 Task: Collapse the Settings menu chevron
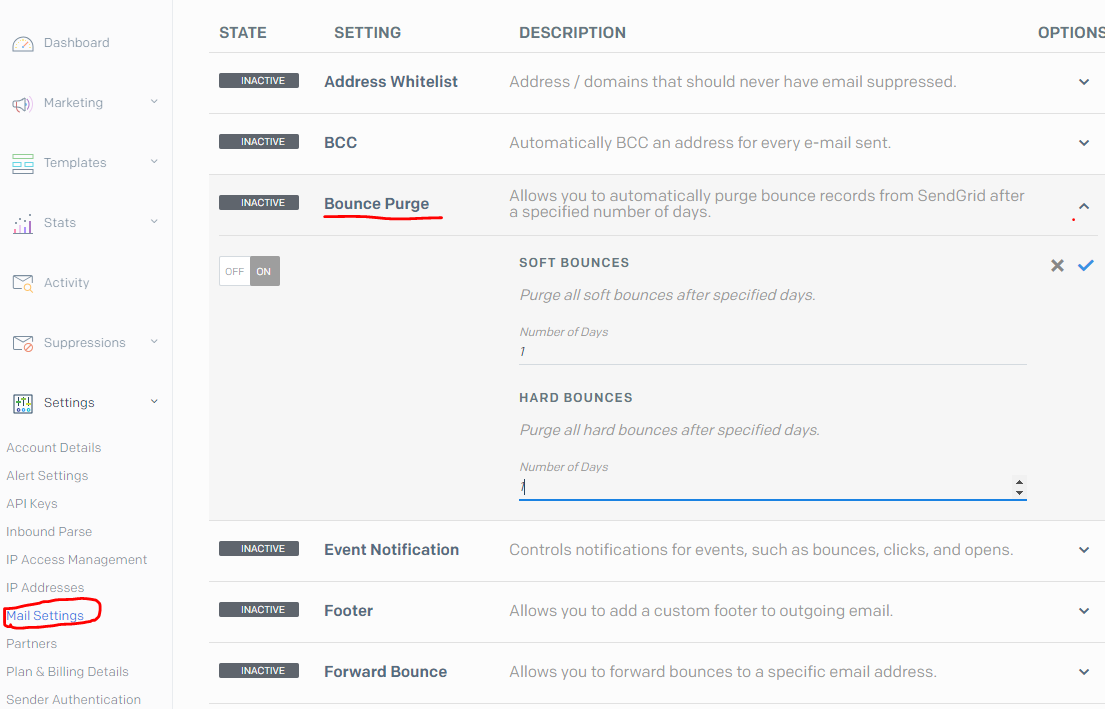point(154,402)
